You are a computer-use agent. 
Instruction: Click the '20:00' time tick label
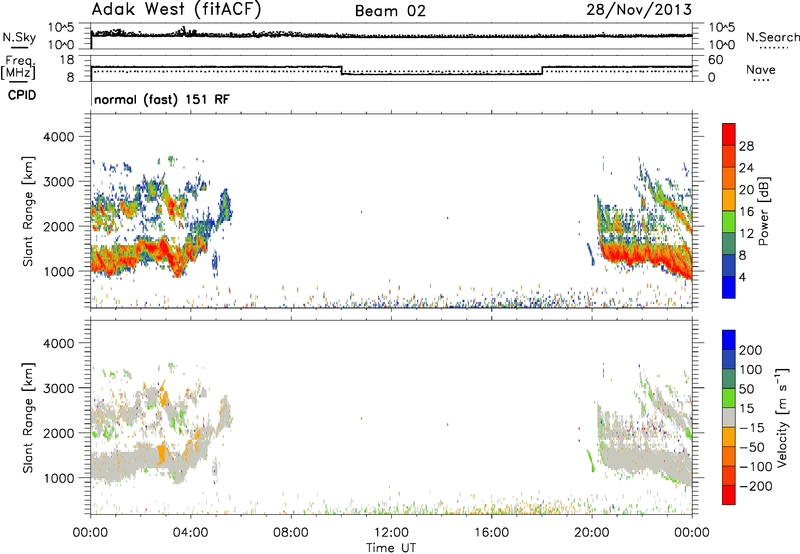pyautogui.click(x=591, y=533)
